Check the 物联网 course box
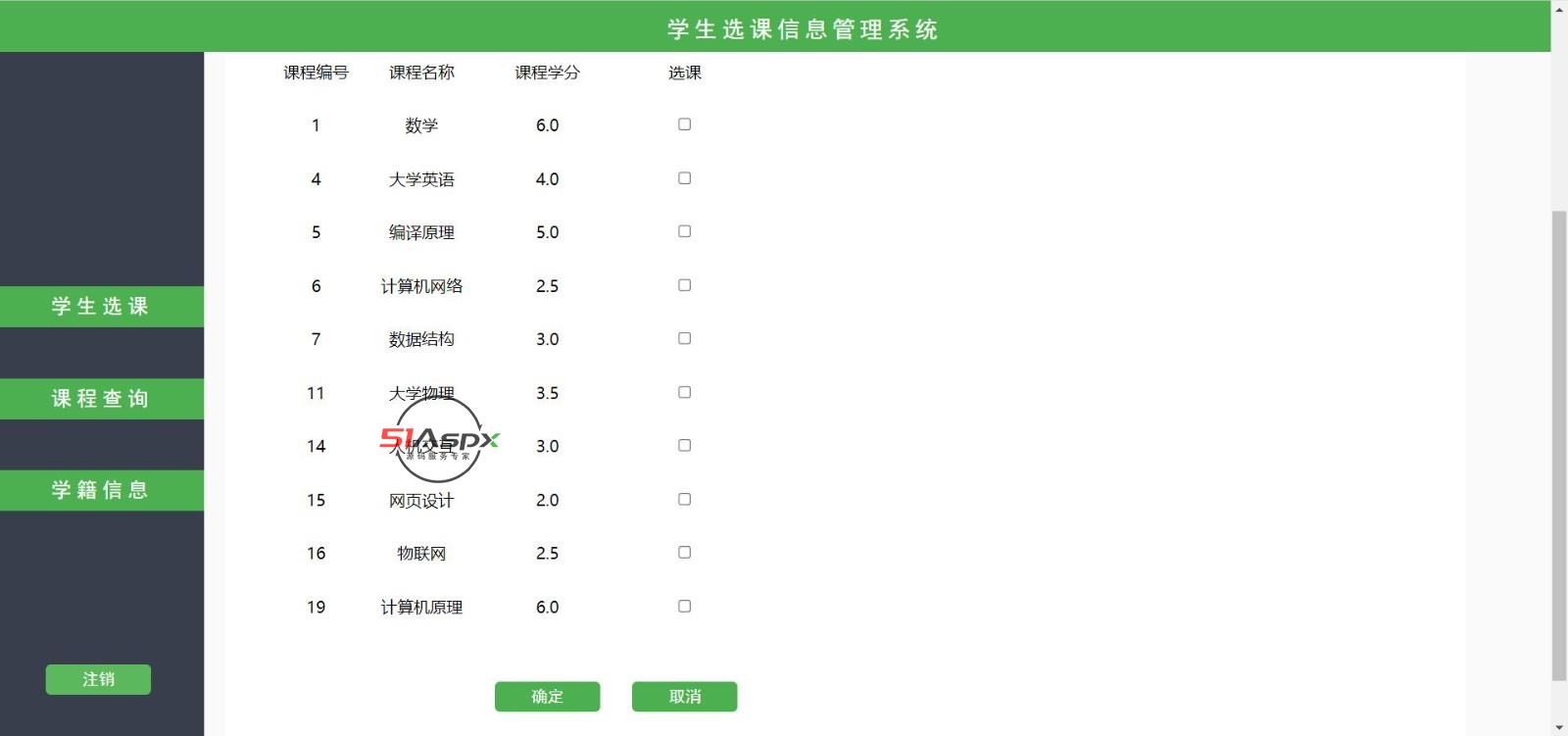 [x=684, y=552]
